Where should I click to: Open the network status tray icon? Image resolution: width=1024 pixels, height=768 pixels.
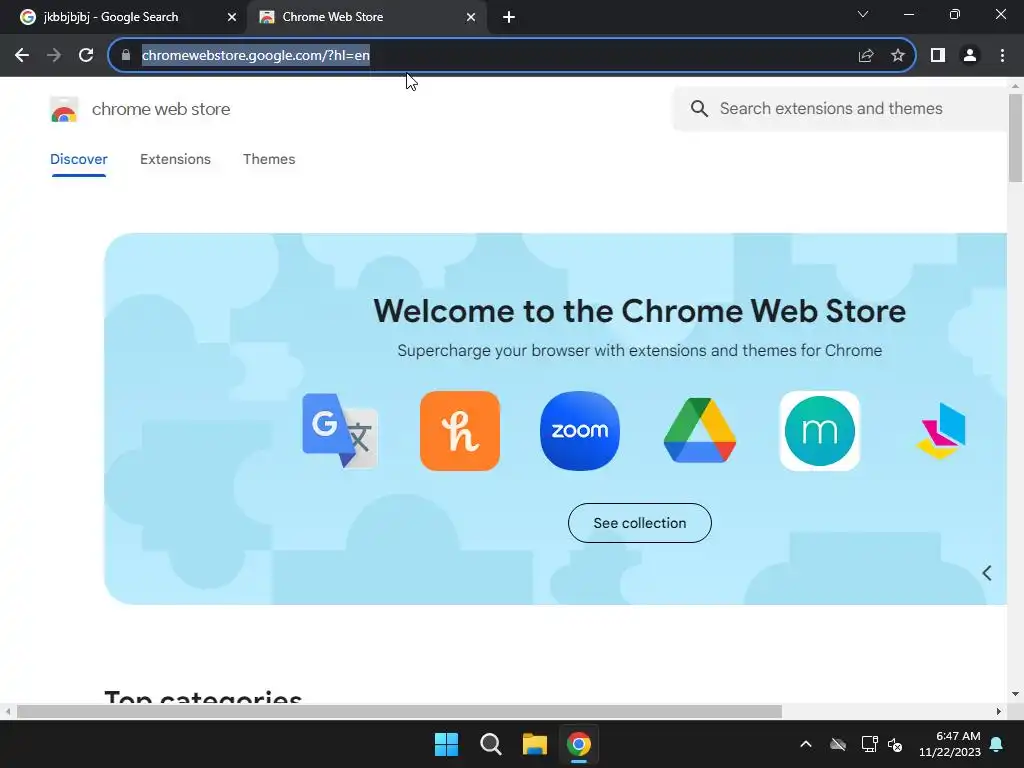[869, 744]
